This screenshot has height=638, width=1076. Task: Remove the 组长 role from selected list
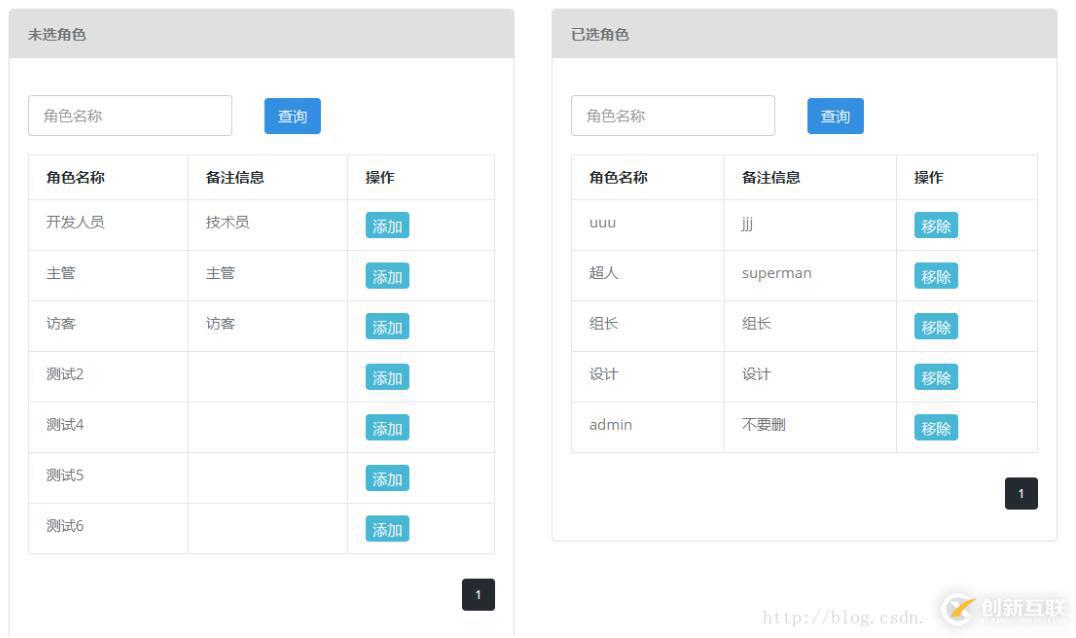click(934, 326)
